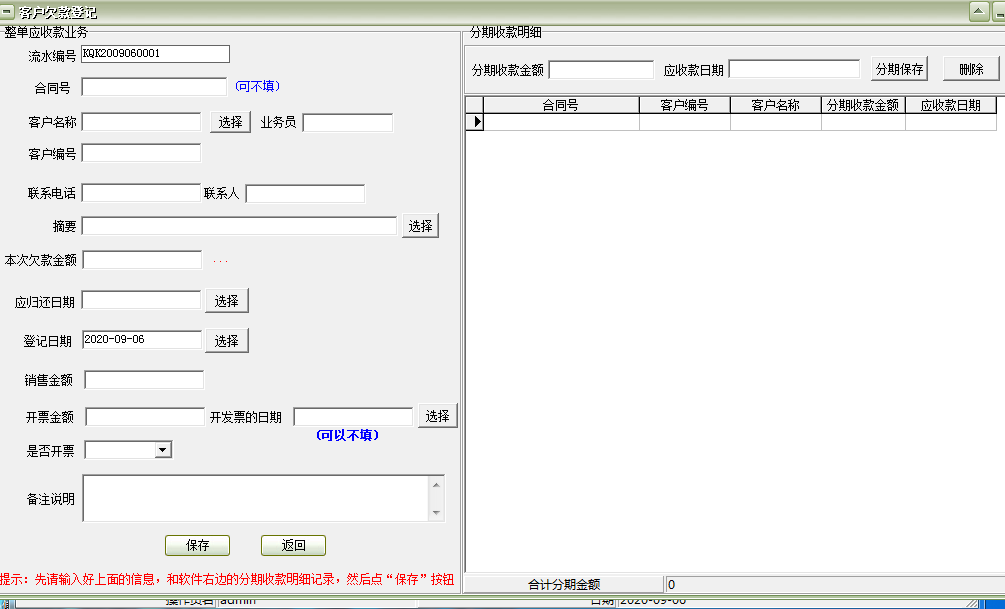Click the 客户编号 input field

coord(141,153)
